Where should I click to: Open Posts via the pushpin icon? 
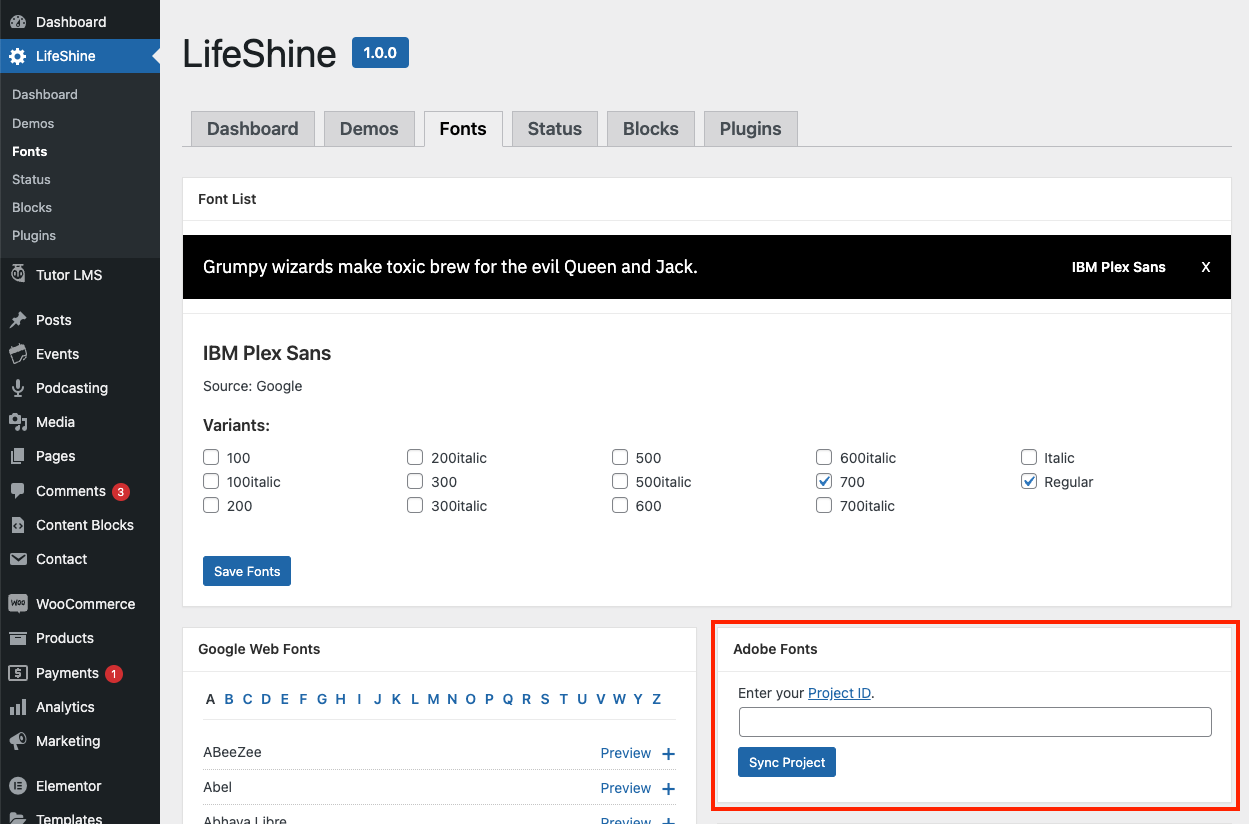coord(18,320)
